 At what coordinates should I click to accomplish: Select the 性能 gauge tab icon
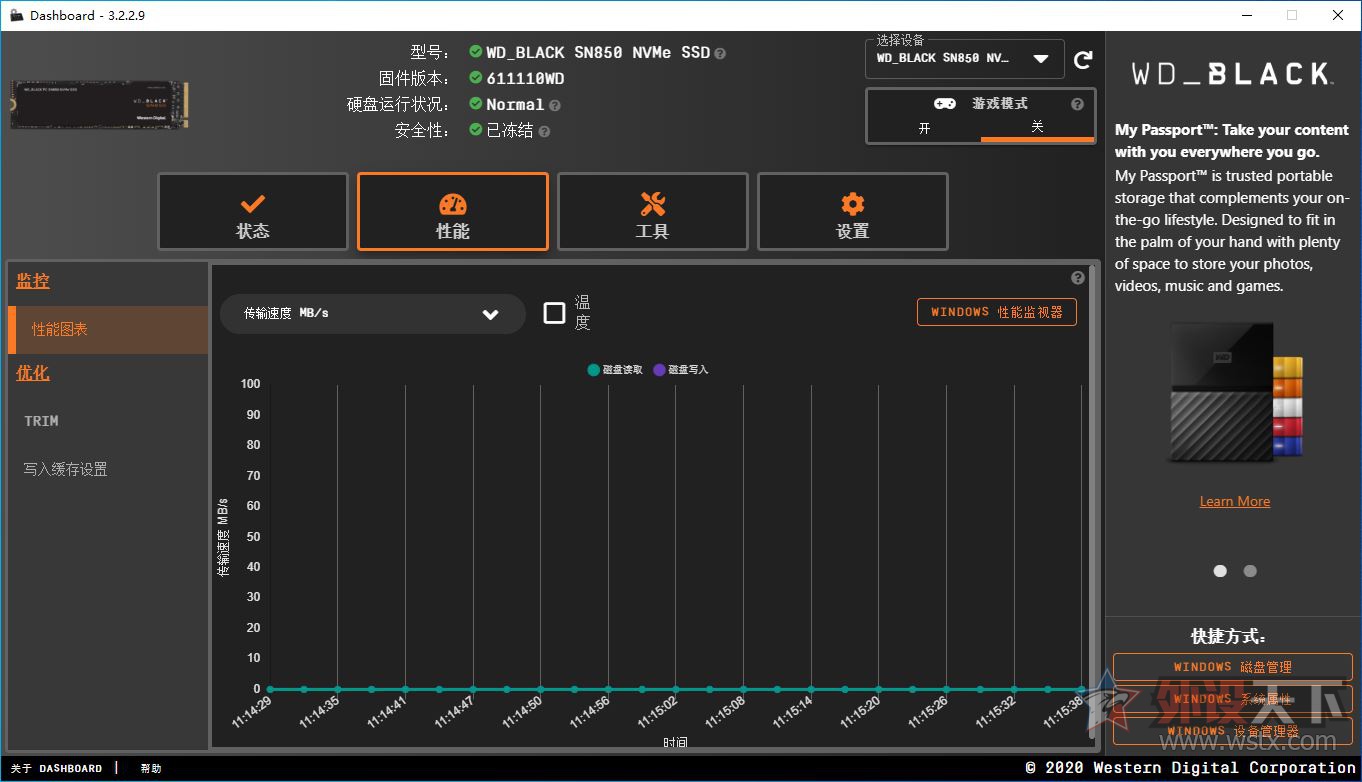coord(452,202)
